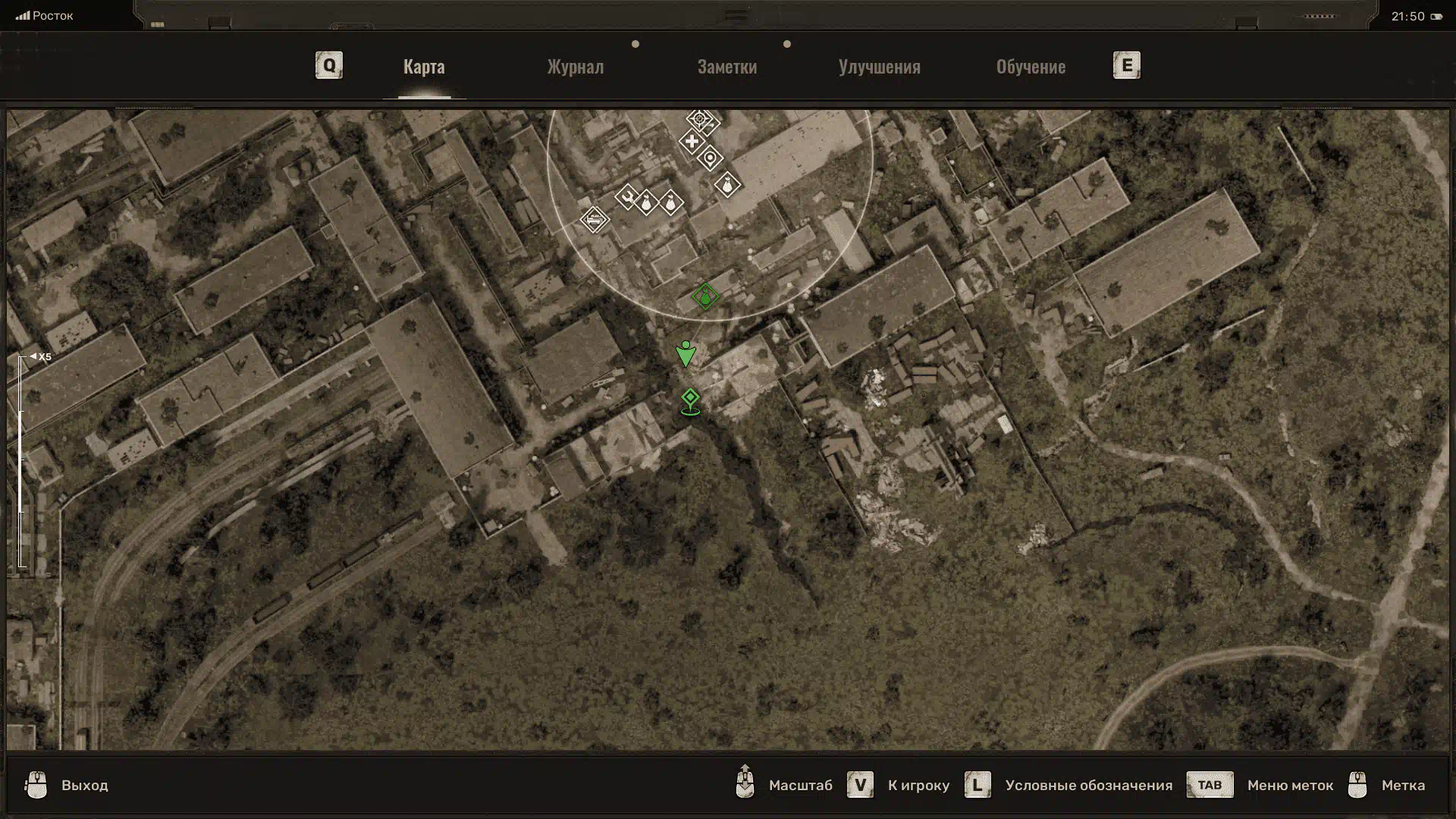Click the V К игроку button
The image size is (1456, 819).
pyautogui.click(x=860, y=785)
